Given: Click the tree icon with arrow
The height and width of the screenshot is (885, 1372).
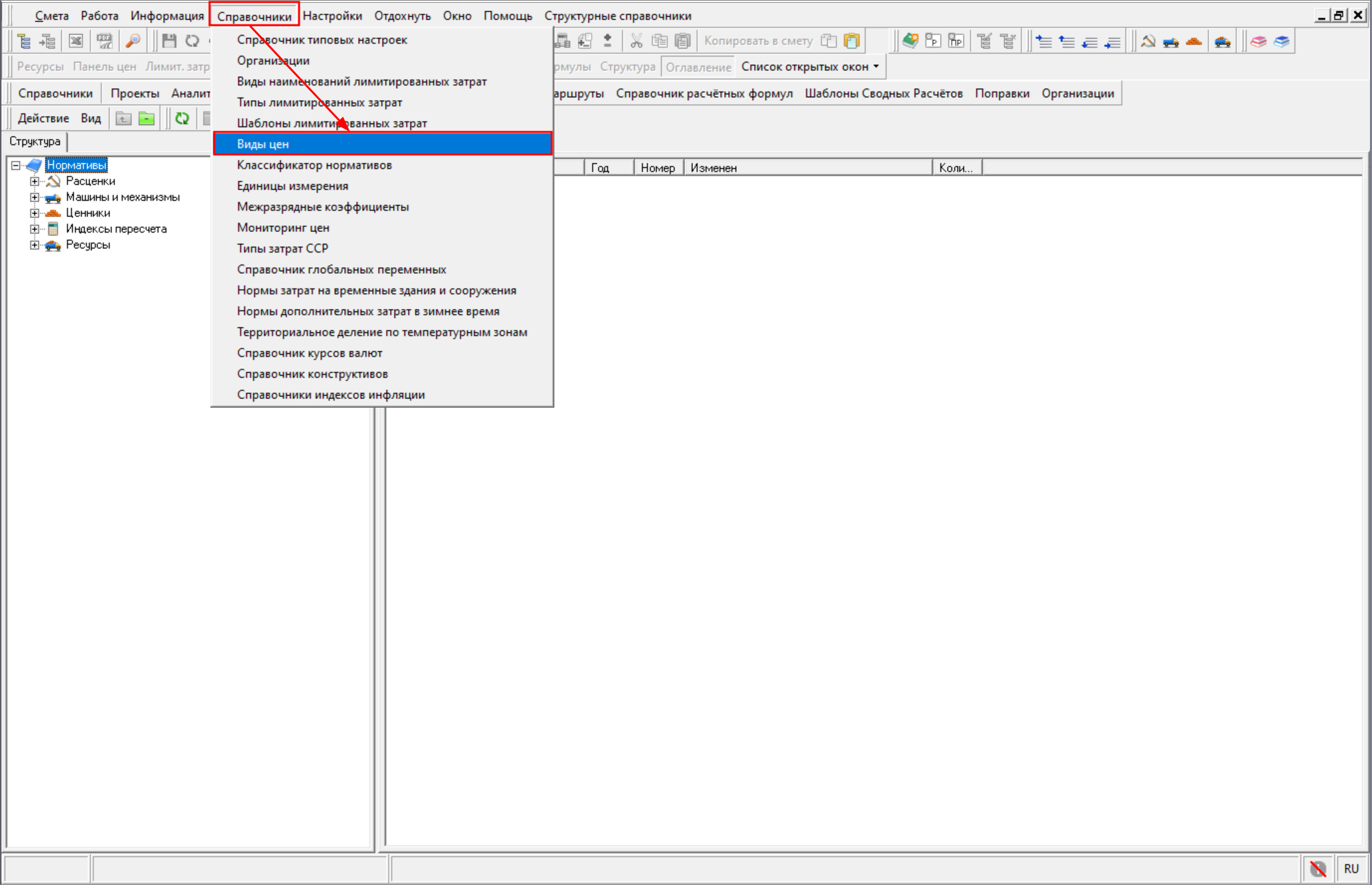Looking at the screenshot, I should pyautogui.click(x=48, y=41).
